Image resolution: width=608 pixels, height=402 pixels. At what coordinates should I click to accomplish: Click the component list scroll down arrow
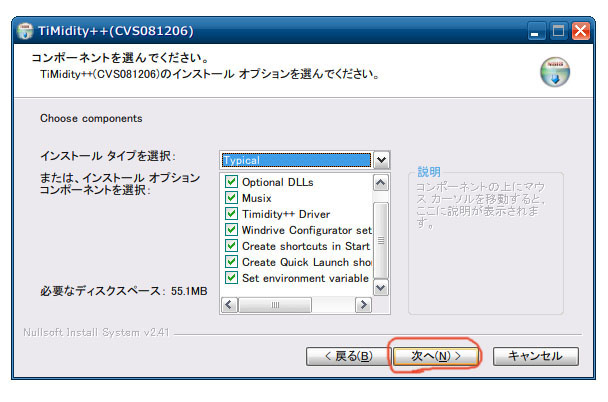[381, 288]
